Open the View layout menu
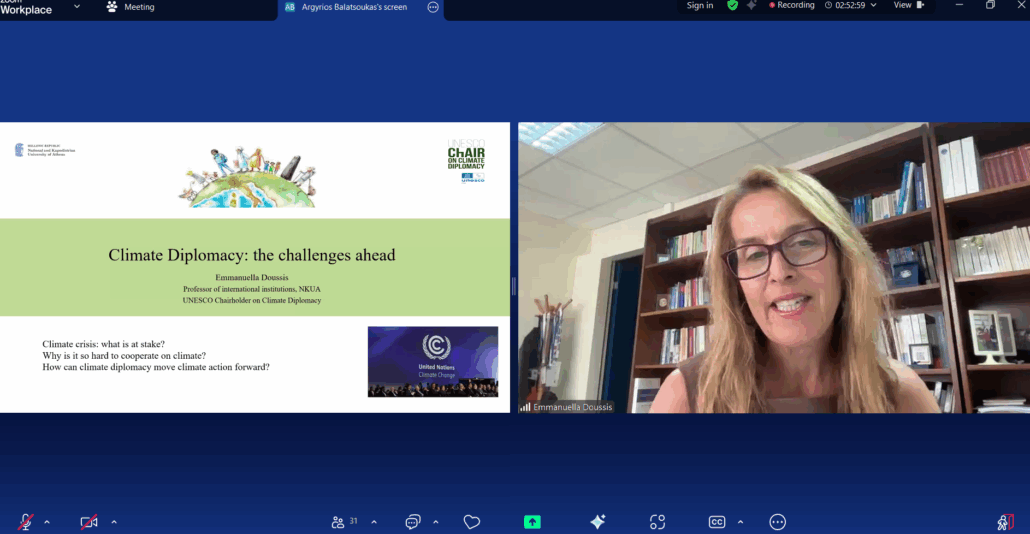This screenshot has width=1030, height=534. coord(908,5)
